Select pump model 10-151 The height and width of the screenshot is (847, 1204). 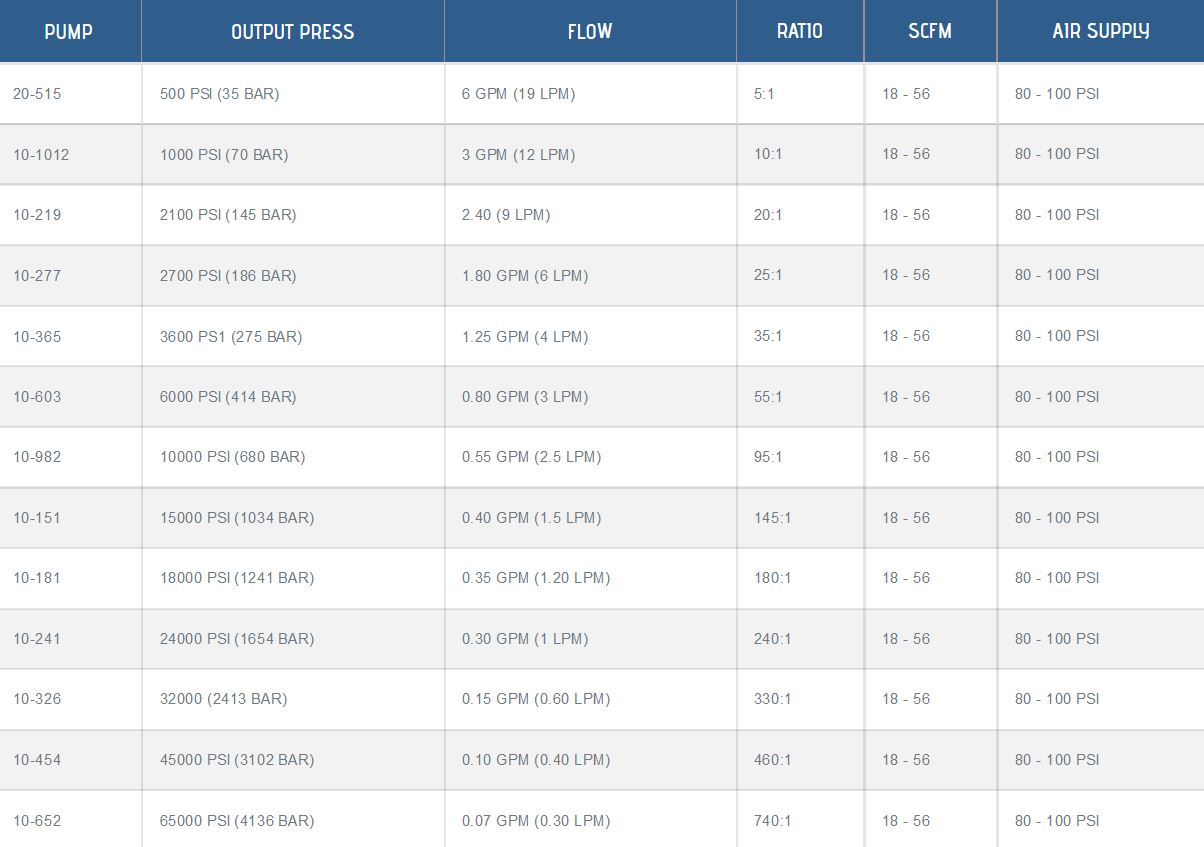coord(37,518)
